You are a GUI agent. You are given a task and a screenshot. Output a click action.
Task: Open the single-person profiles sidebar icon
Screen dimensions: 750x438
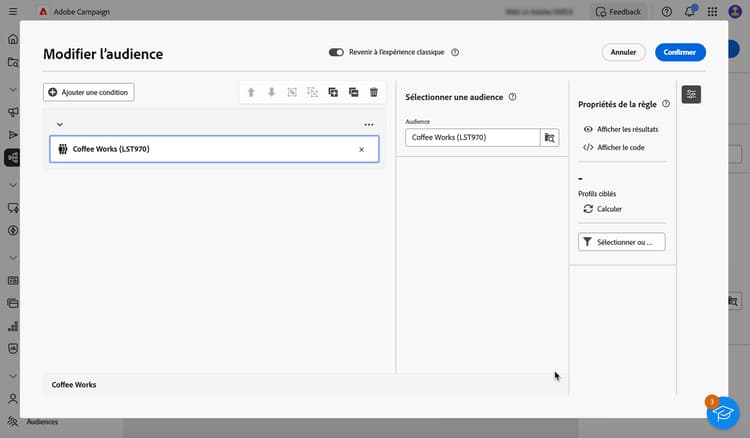13,398
